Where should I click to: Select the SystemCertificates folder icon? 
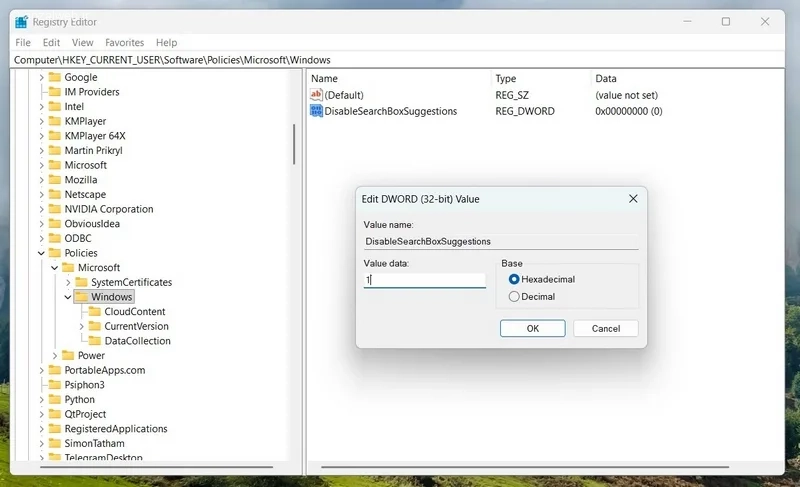(81, 282)
